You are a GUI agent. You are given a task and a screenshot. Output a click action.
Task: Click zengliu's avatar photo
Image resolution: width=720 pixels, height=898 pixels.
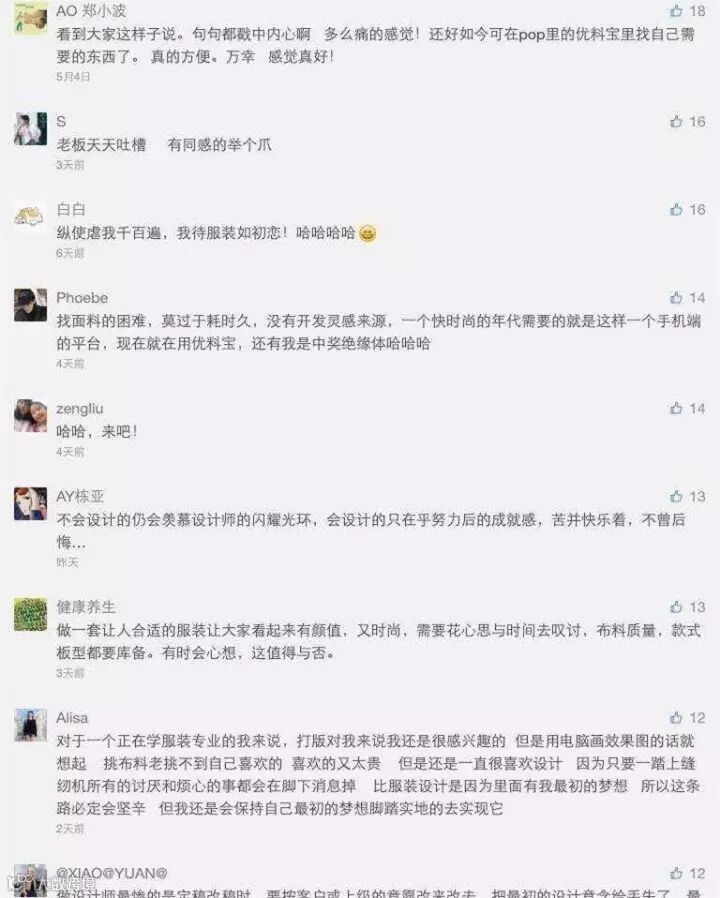coord(30,416)
